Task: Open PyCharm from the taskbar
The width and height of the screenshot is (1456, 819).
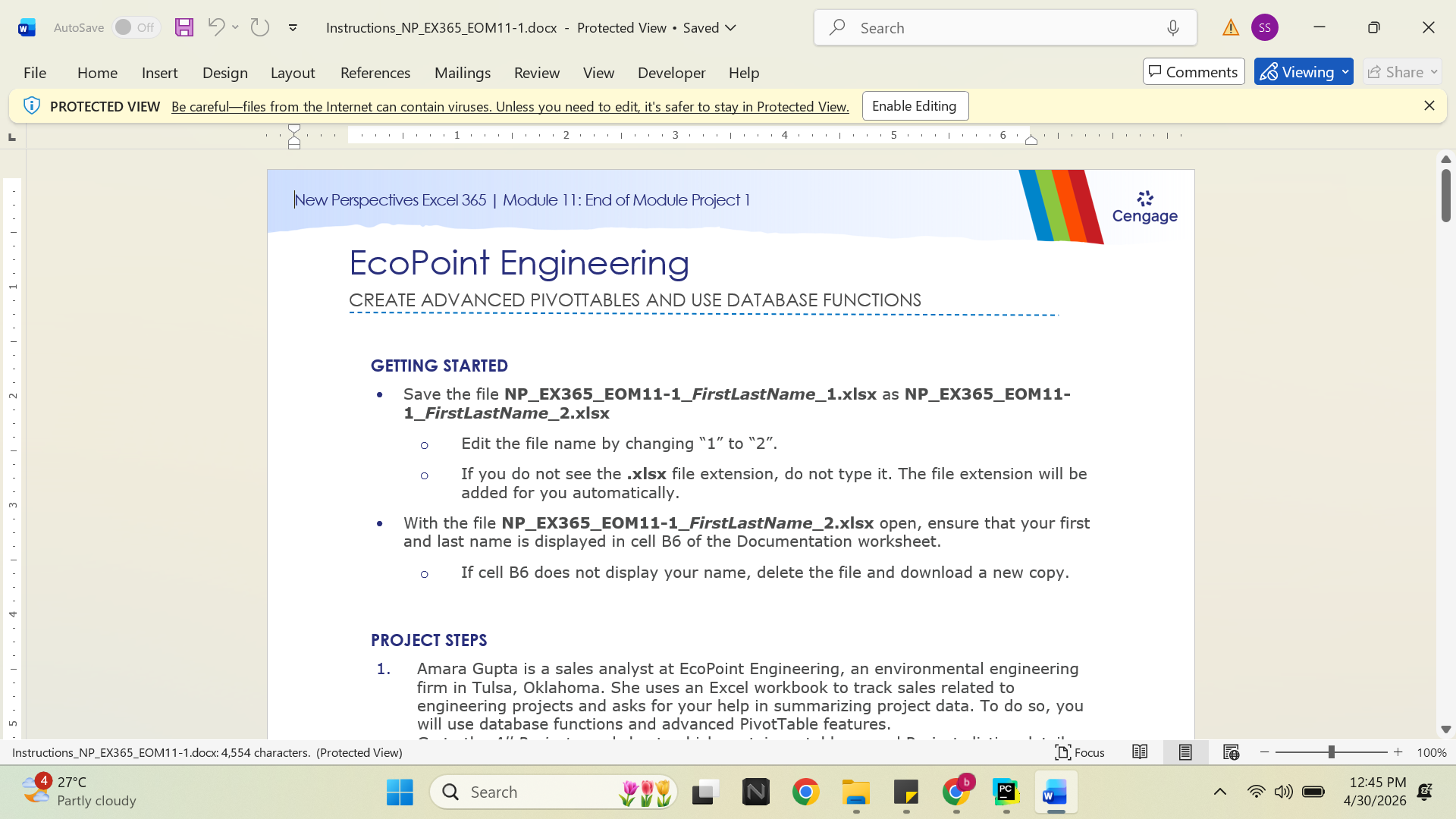Action: pyautogui.click(x=1006, y=792)
